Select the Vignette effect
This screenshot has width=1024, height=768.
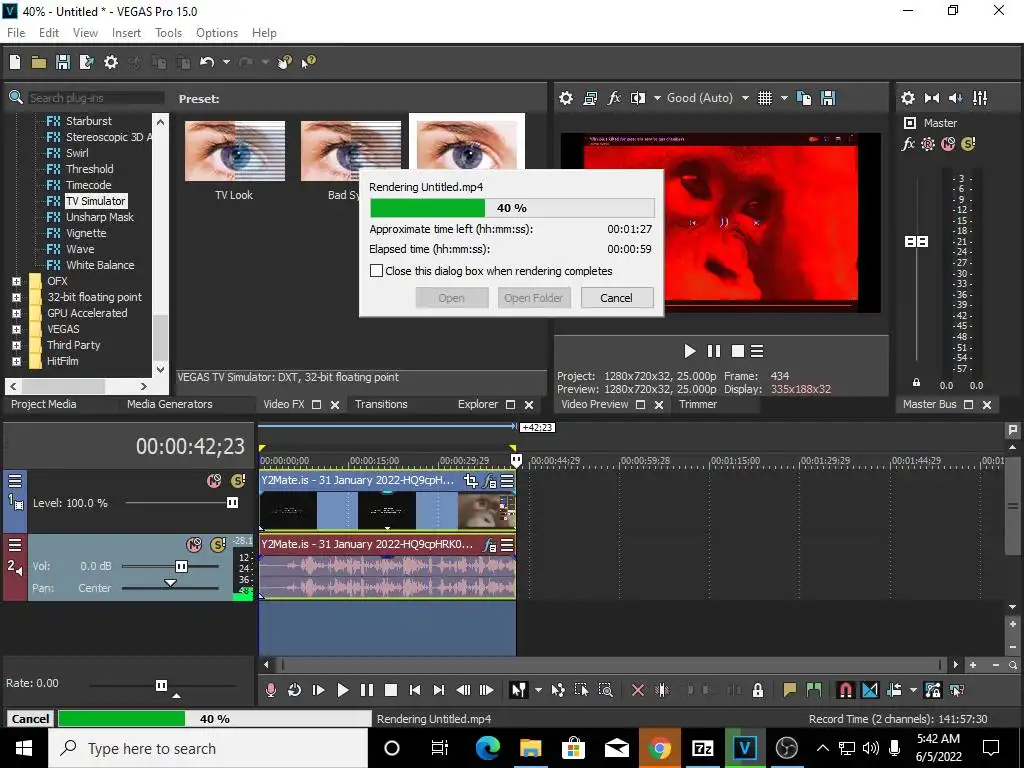pyautogui.click(x=86, y=233)
